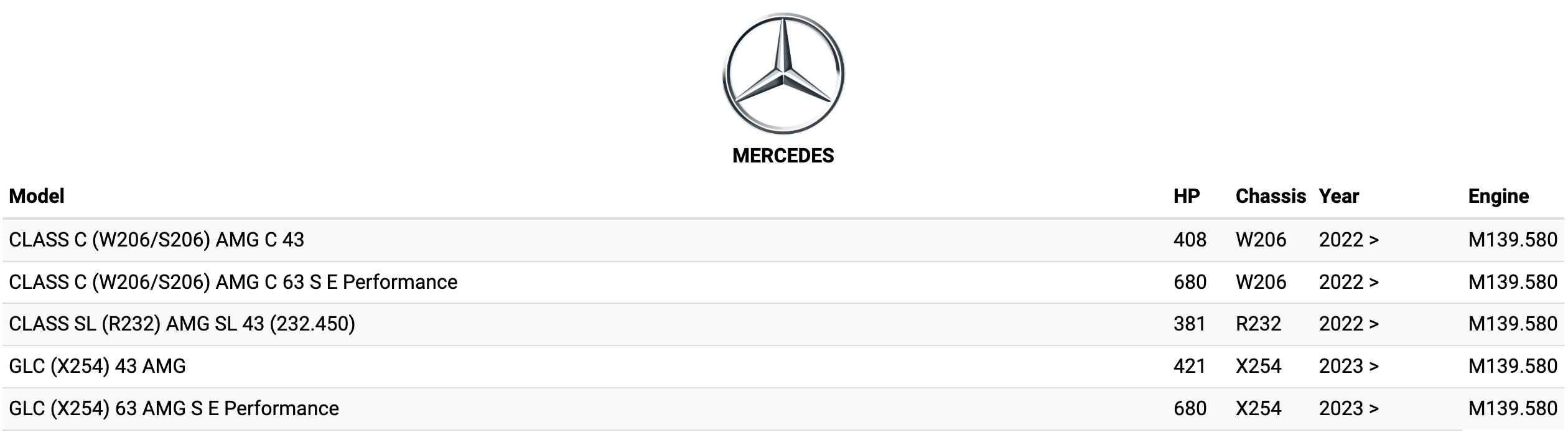Screen dimensions: 1568x432
Task: Open AMG C 63 S E Performance model
Action: [233, 282]
